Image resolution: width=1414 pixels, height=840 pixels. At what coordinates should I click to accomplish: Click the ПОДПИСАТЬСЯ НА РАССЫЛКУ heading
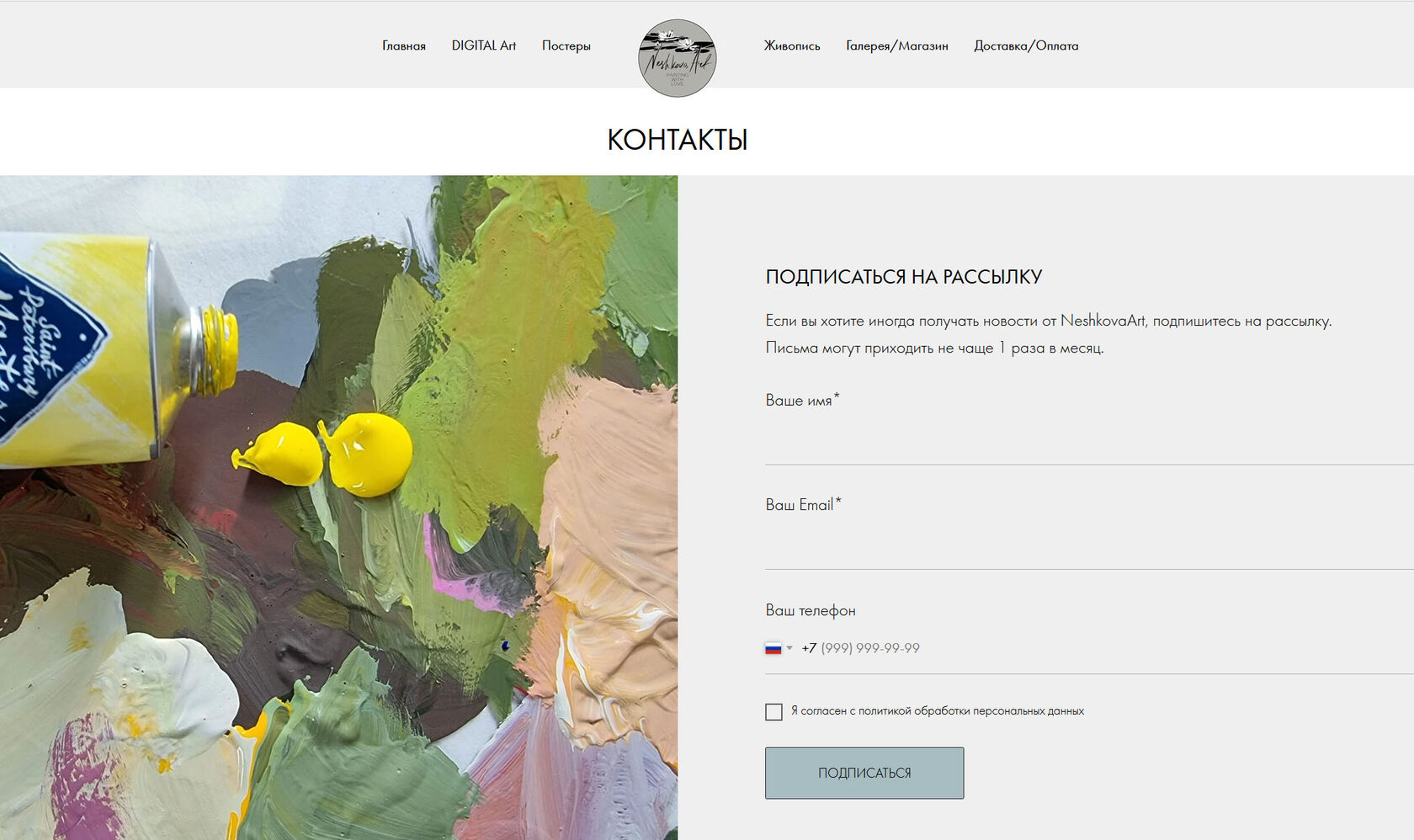point(904,277)
